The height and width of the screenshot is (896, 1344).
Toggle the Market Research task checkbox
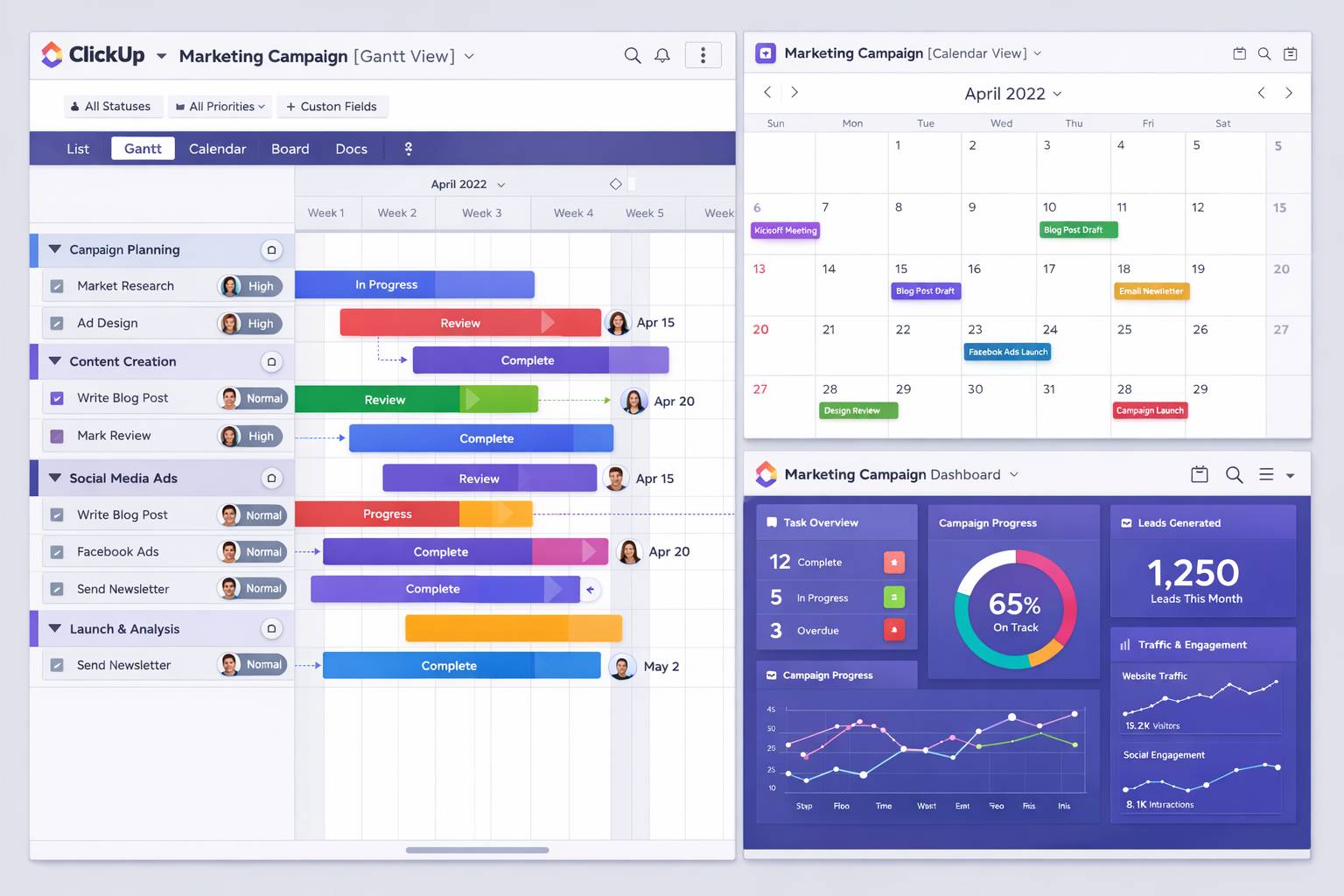57,286
